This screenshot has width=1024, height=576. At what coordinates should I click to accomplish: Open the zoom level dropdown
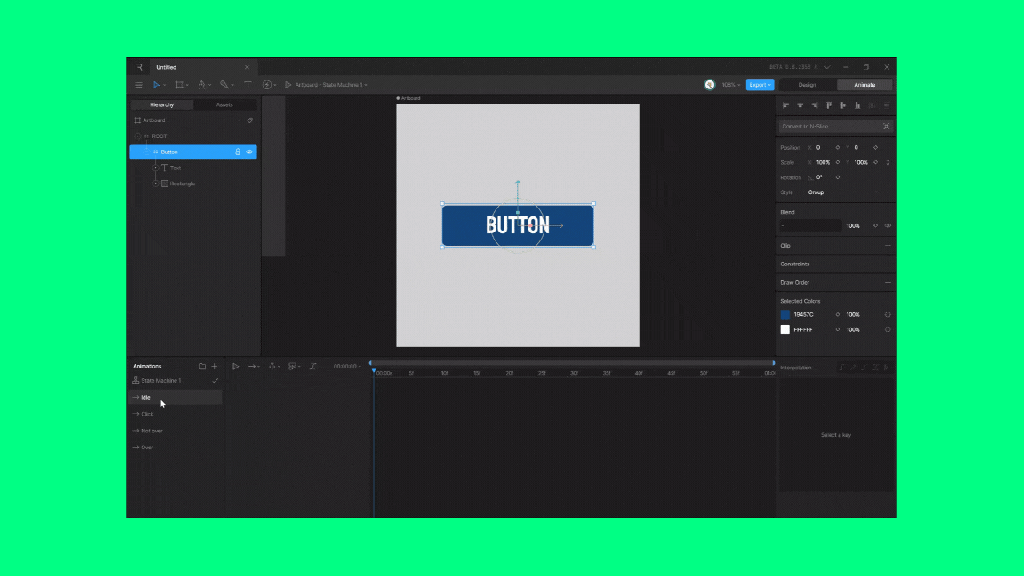click(729, 85)
